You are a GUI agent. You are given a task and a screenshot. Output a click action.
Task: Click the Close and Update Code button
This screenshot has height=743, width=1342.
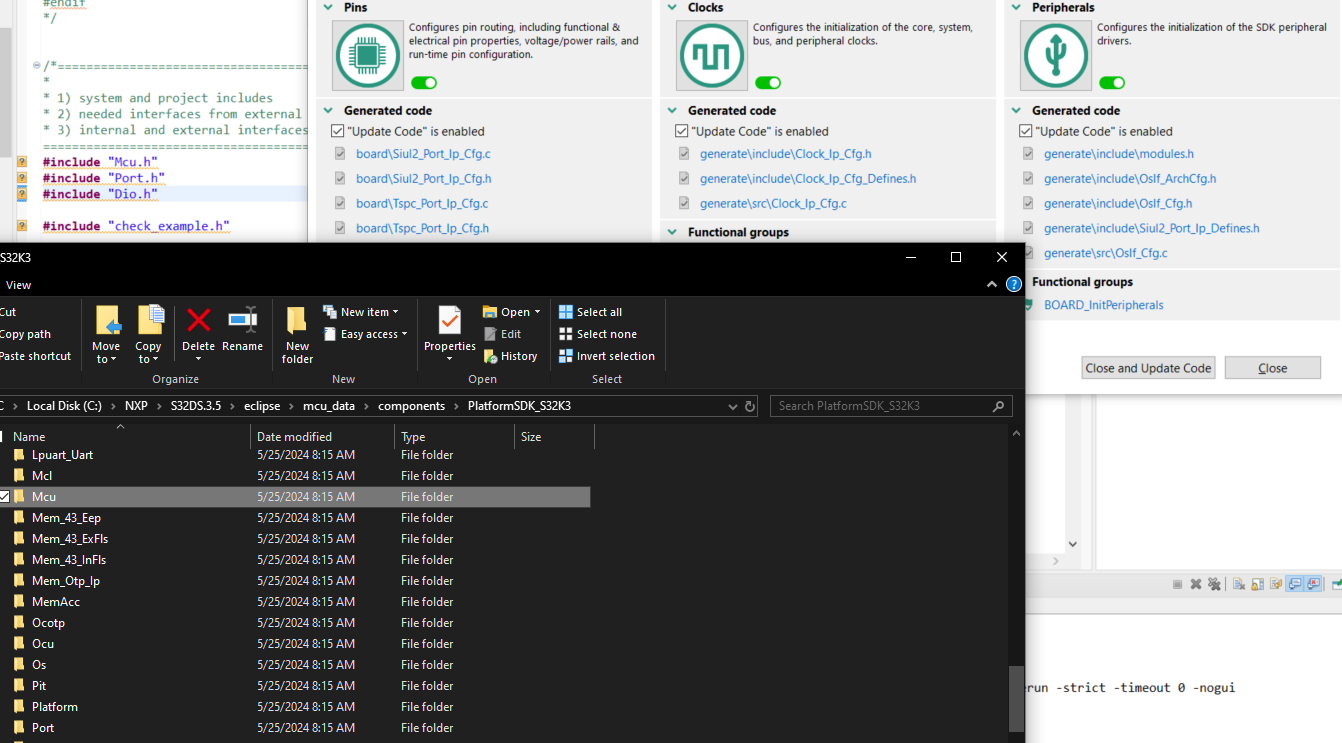(x=1148, y=368)
